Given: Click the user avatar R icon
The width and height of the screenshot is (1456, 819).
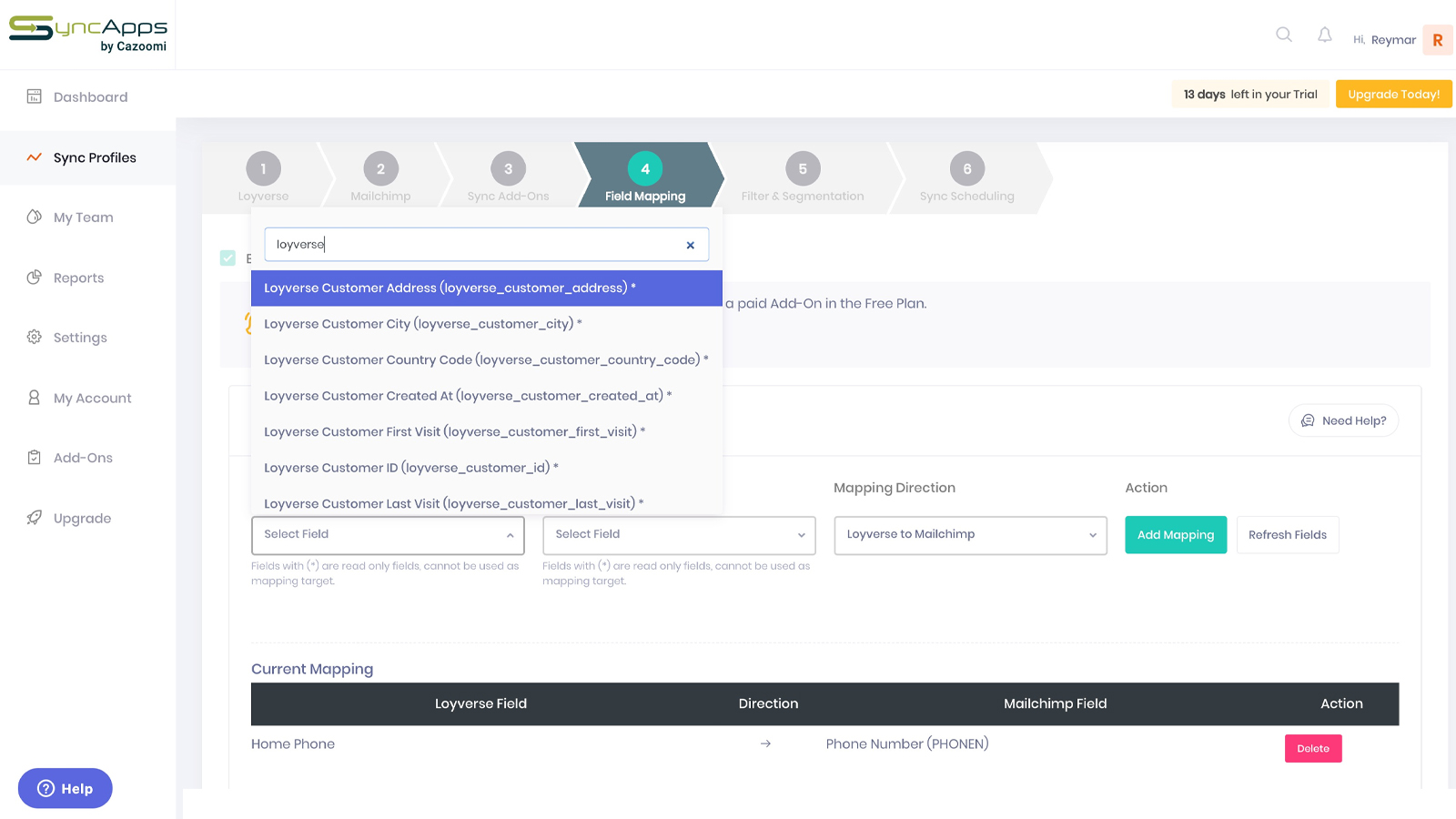Looking at the screenshot, I should point(1437,40).
